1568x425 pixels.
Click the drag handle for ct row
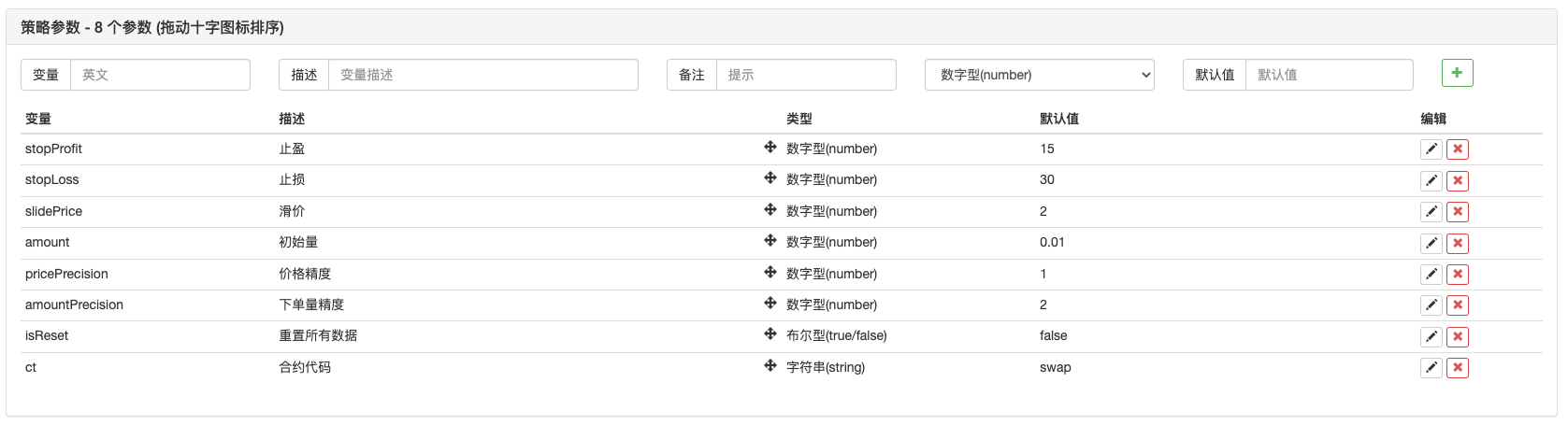click(x=770, y=366)
